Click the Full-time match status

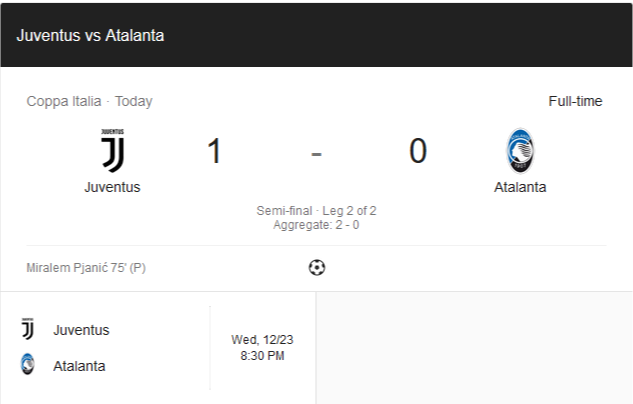575,101
